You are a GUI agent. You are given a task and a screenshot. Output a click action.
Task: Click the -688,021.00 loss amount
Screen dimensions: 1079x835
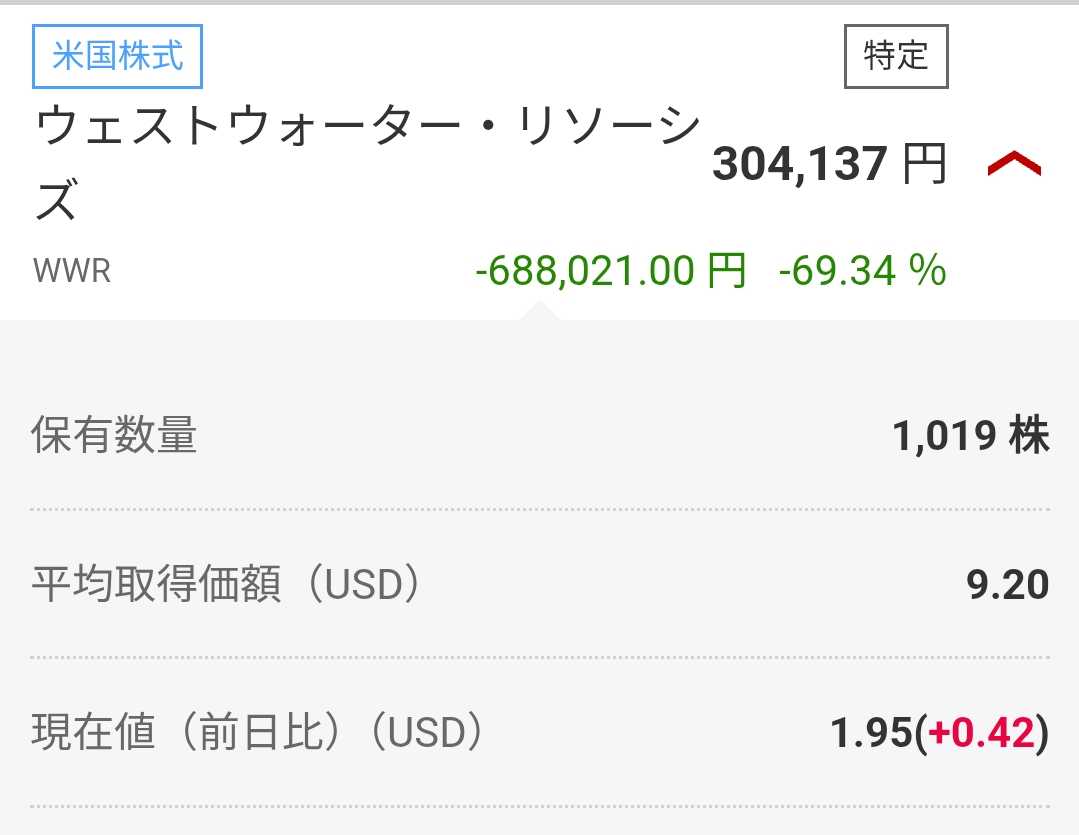585,271
